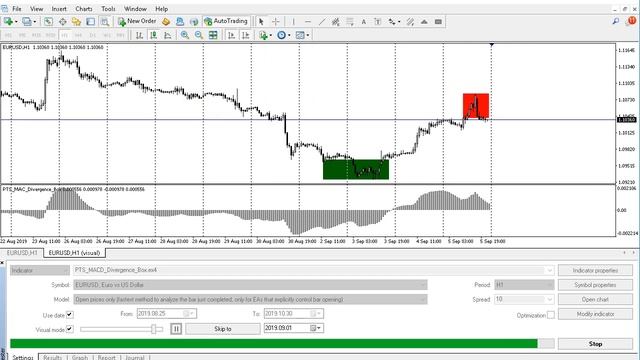Viewport: 640px width, 360px height.
Task: Click the New Order button
Action: [x=137, y=21]
